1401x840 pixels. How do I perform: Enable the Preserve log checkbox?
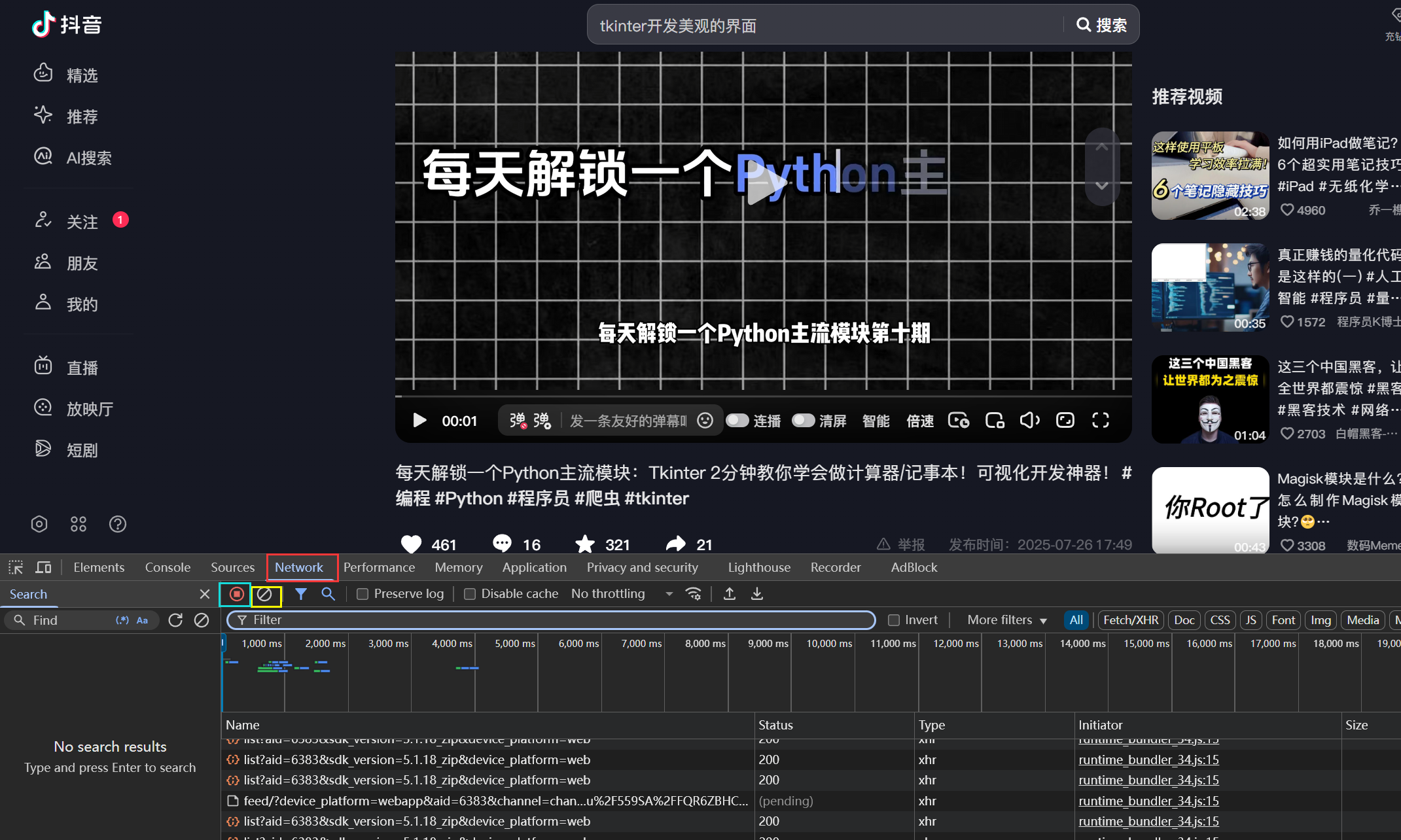[x=363, y=594]
